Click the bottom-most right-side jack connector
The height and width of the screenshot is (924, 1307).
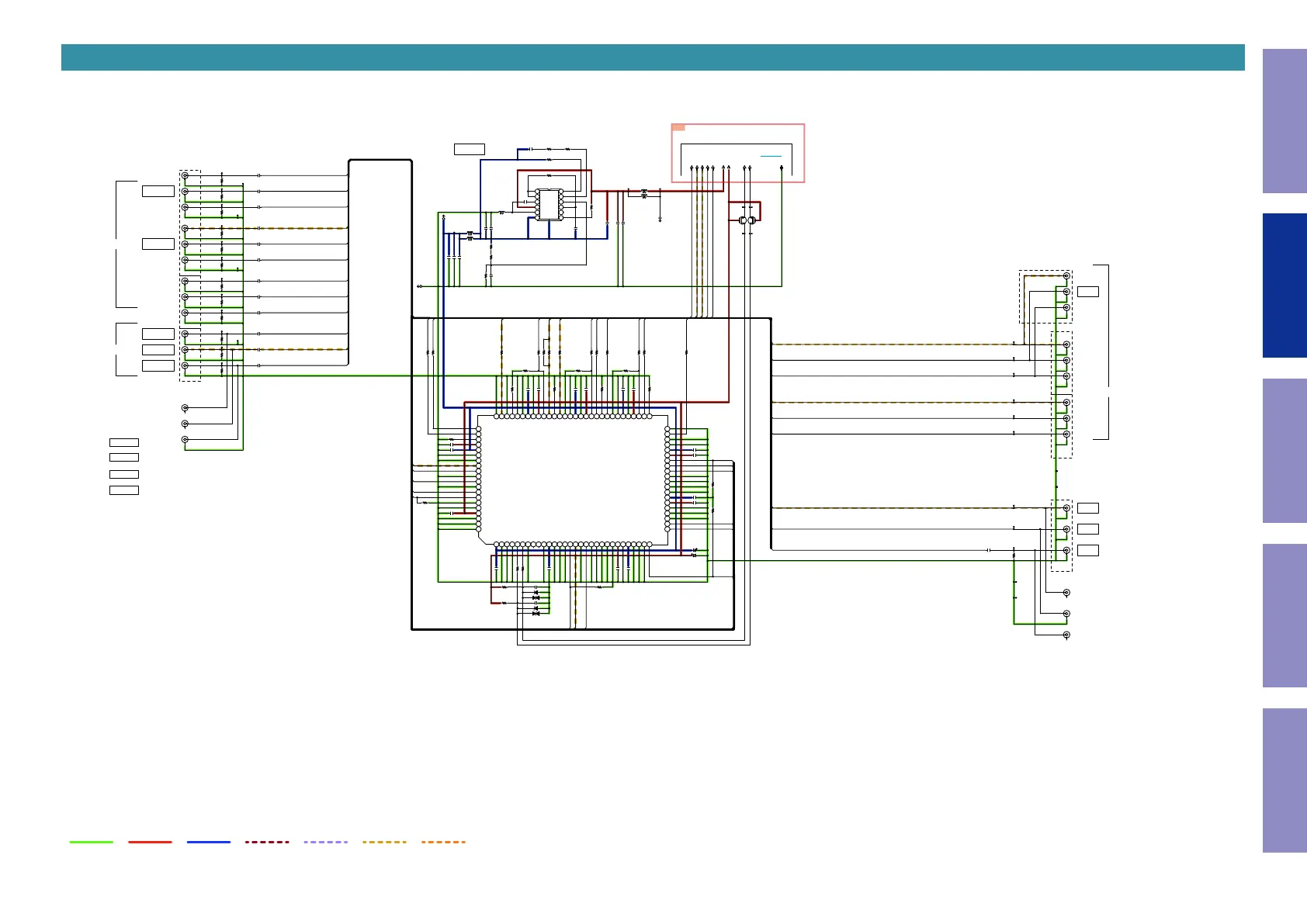(1066, 635)
